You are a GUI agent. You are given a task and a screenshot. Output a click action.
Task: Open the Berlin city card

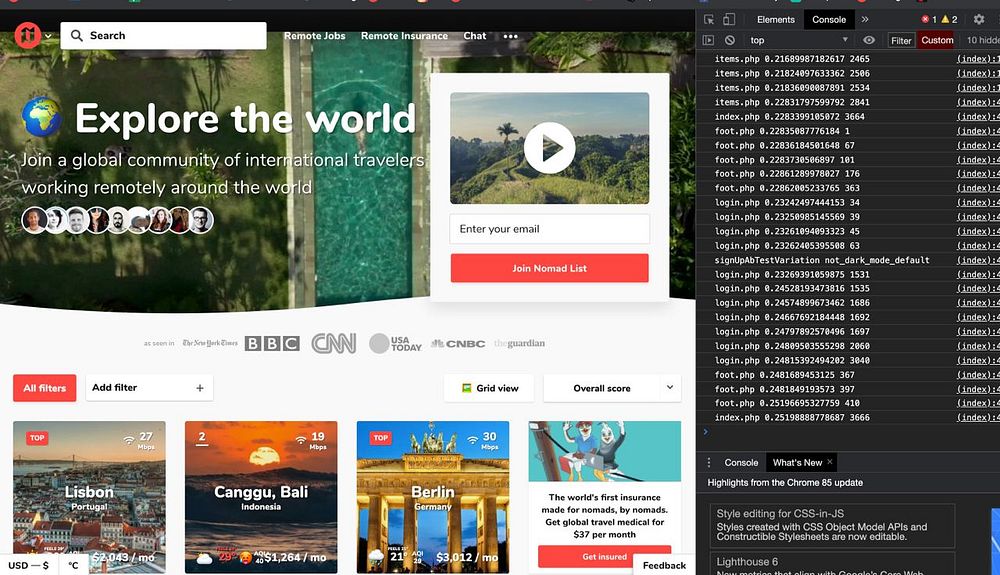433,497
